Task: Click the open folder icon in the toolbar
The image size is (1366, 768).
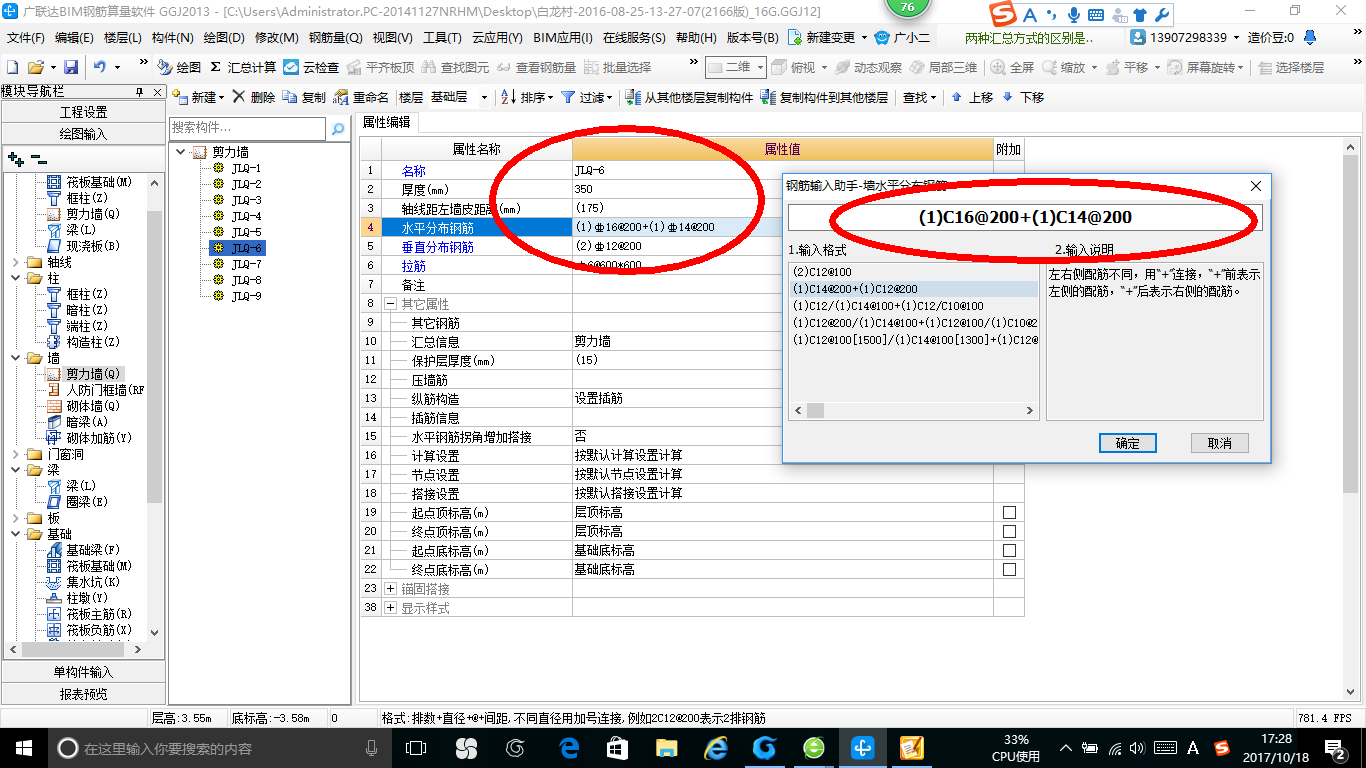Action: tap(35, 67)
